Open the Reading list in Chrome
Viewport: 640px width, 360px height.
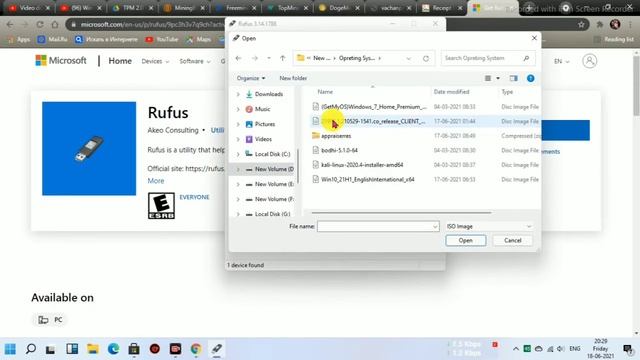click(614, 40)
